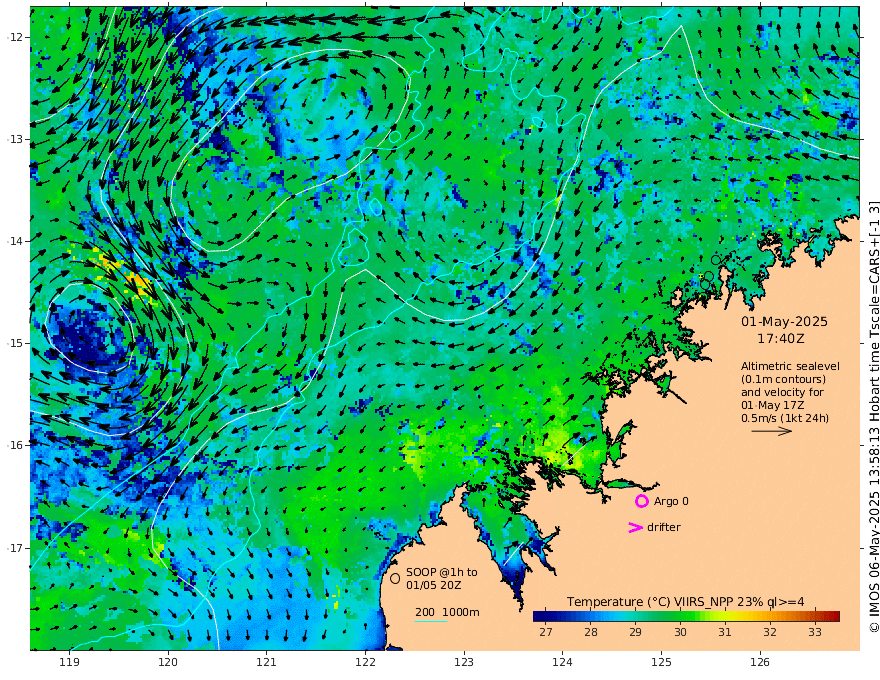Click the magenta Argo 0 circle icon
The width and height of the screenshot is (880, 680).
click(x=641, y=501)
